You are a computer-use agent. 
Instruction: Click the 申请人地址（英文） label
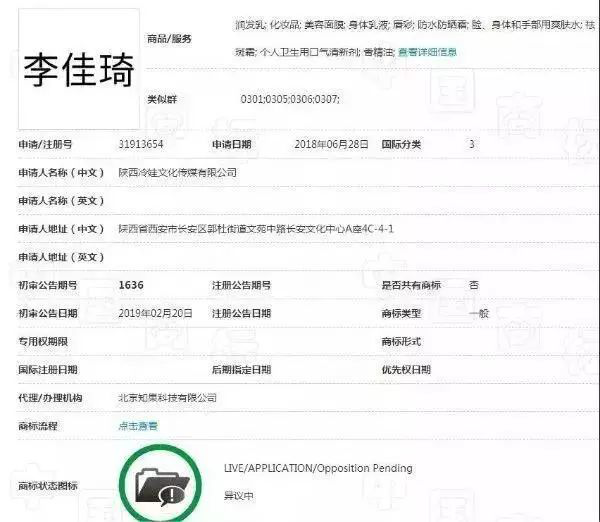(61, 257)
